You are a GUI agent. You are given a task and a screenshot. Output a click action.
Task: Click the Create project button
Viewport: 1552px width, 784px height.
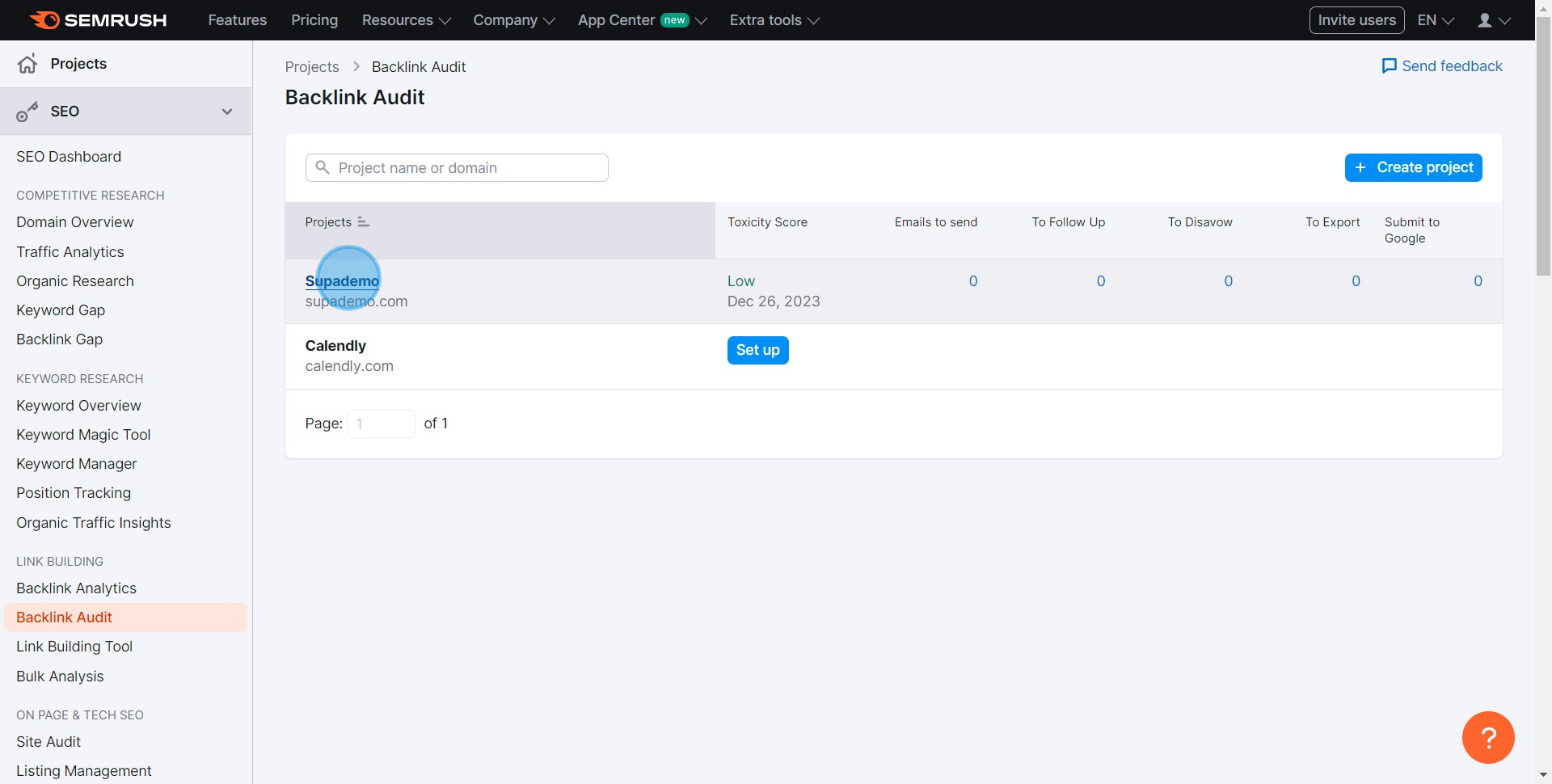[x=1413, y=167]
